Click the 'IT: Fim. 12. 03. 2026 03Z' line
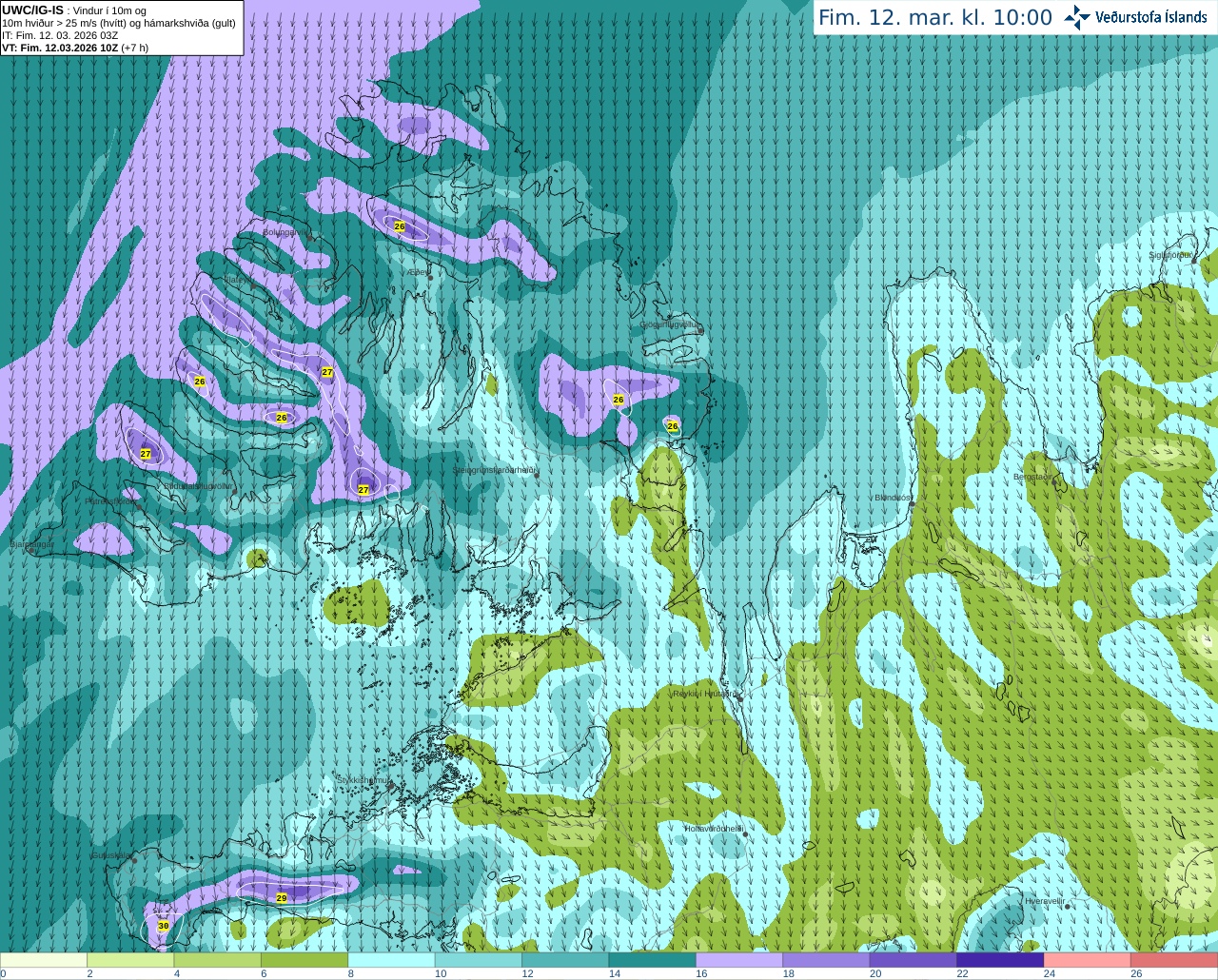 point(60,35)
